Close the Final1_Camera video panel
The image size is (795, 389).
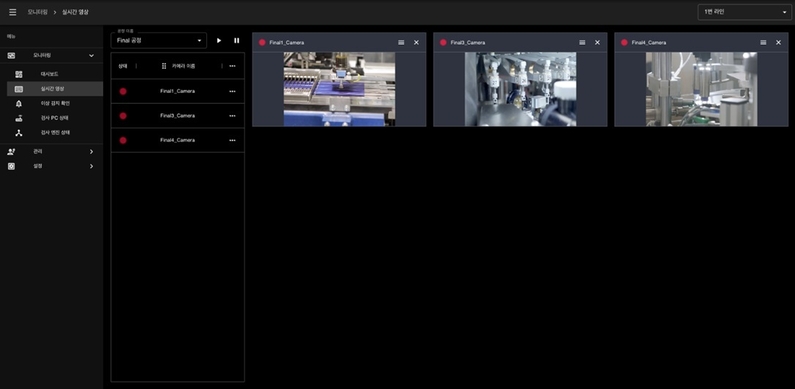pos(416,43)
